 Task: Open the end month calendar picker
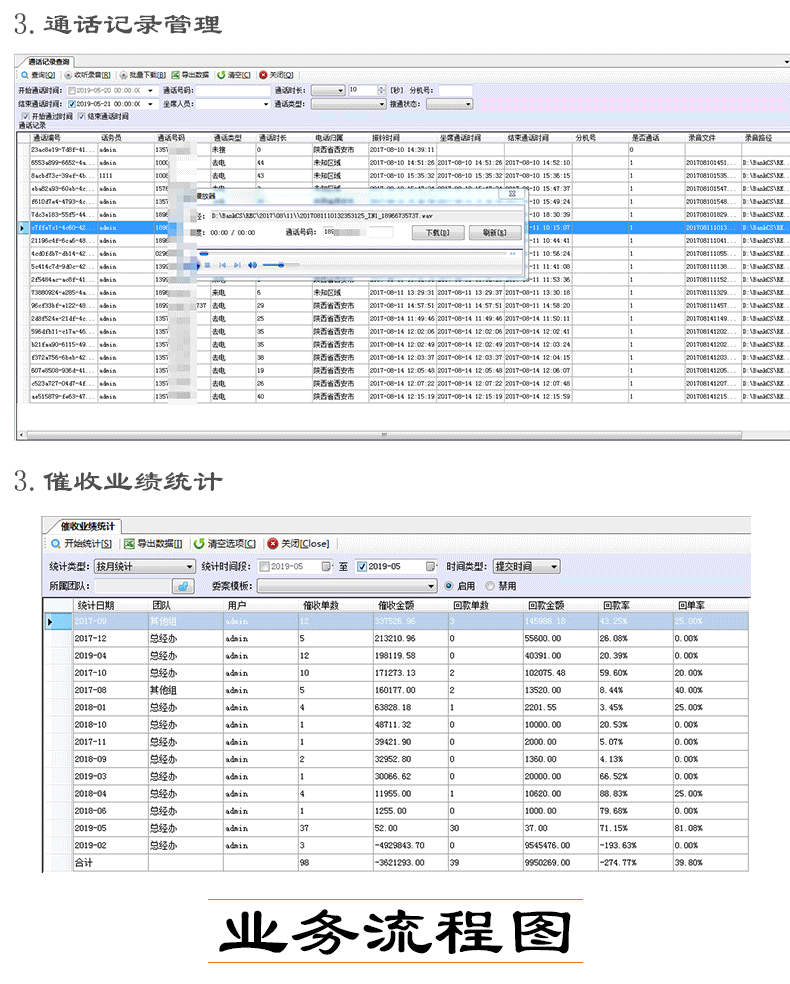point(430,567)
